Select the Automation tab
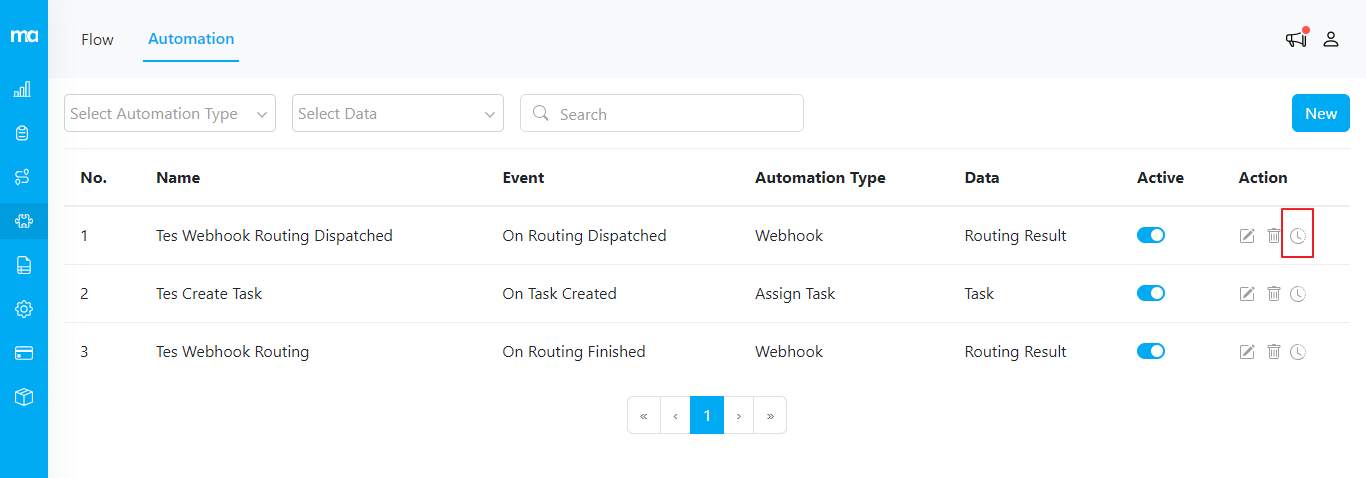 (x=191, y=39)
